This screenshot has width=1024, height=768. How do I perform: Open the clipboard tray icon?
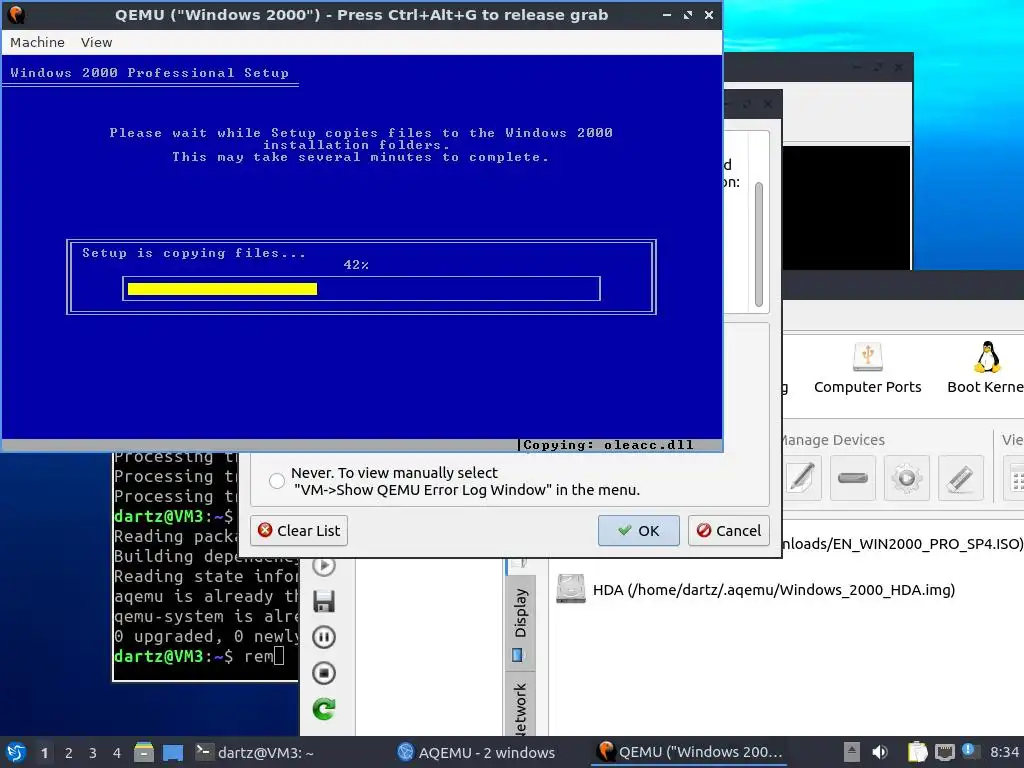click(x=918, y=752)
